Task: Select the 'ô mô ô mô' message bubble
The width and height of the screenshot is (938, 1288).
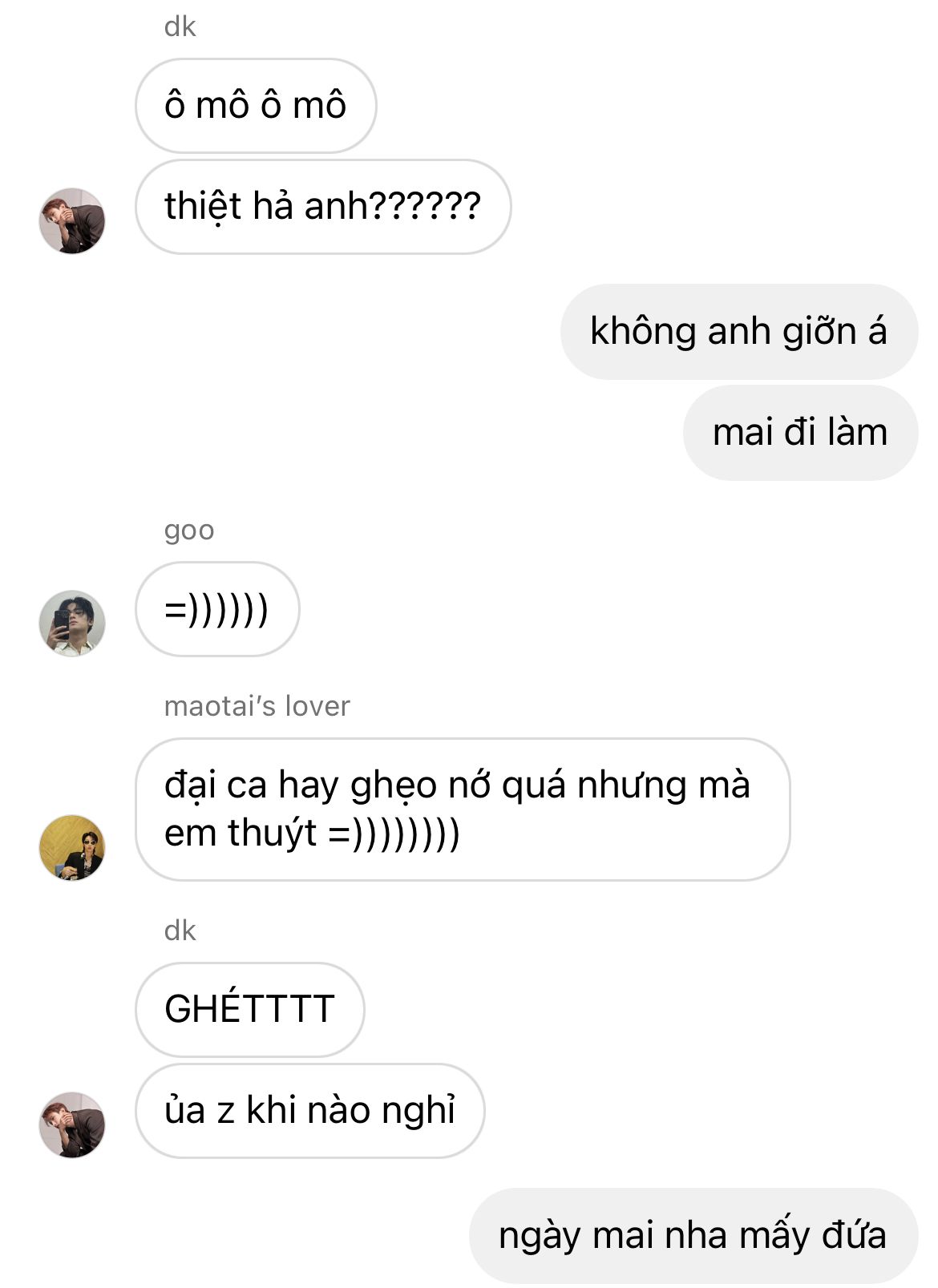Action: click(256, 106)
